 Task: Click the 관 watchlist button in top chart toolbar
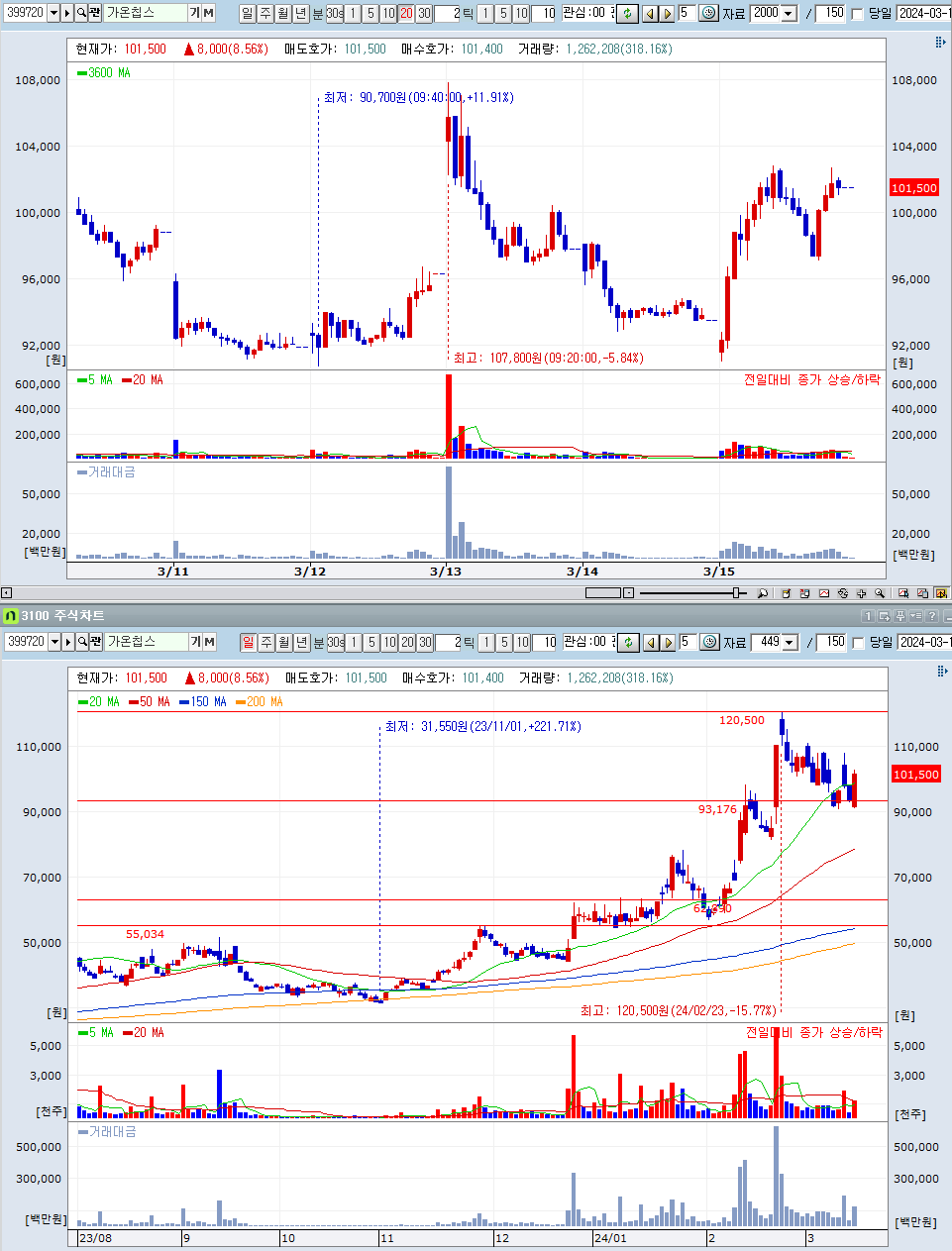[95, 13]
